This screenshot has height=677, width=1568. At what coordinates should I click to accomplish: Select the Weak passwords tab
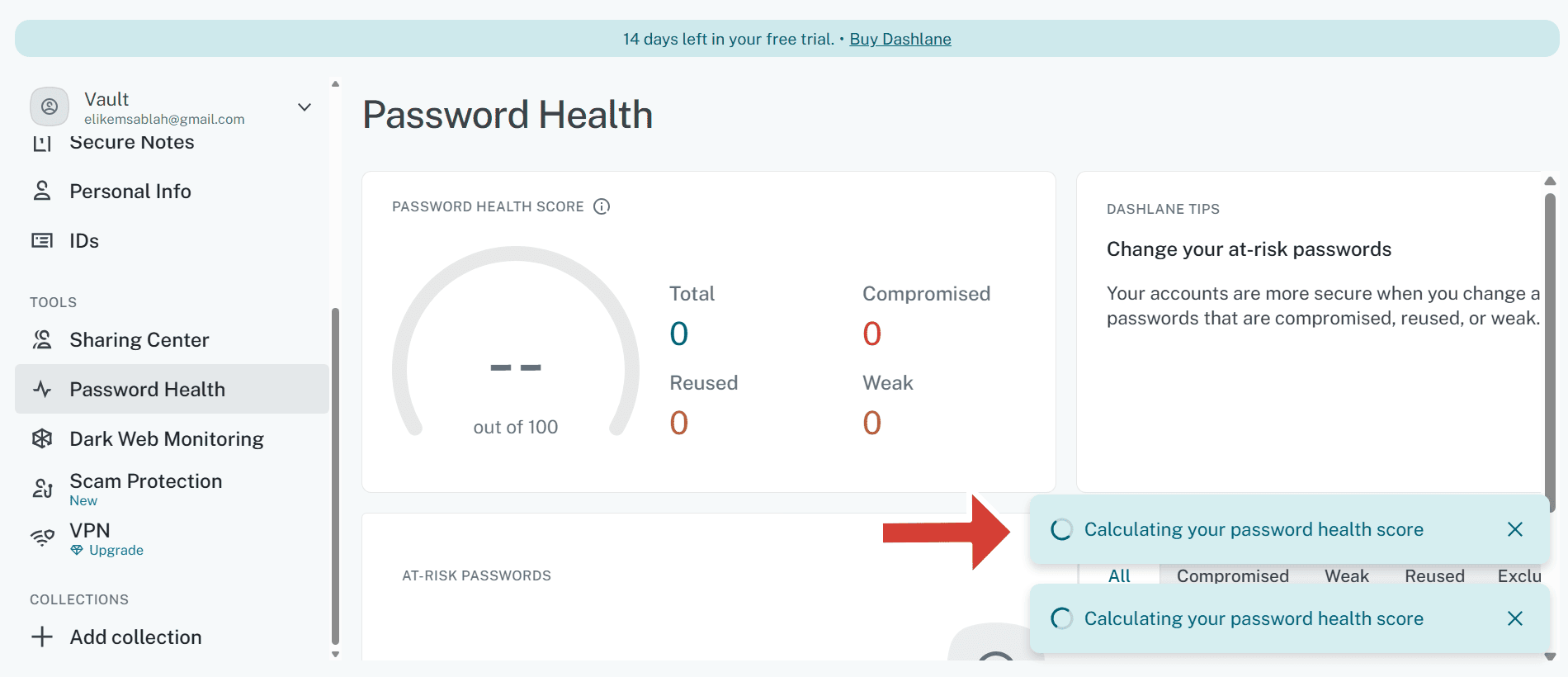point(1346,575)
